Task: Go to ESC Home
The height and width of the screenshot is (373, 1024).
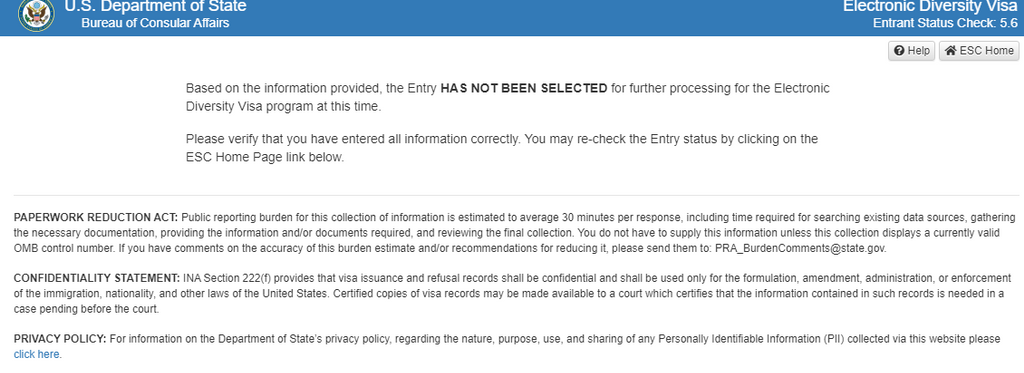Action: [x=979, y=51]
